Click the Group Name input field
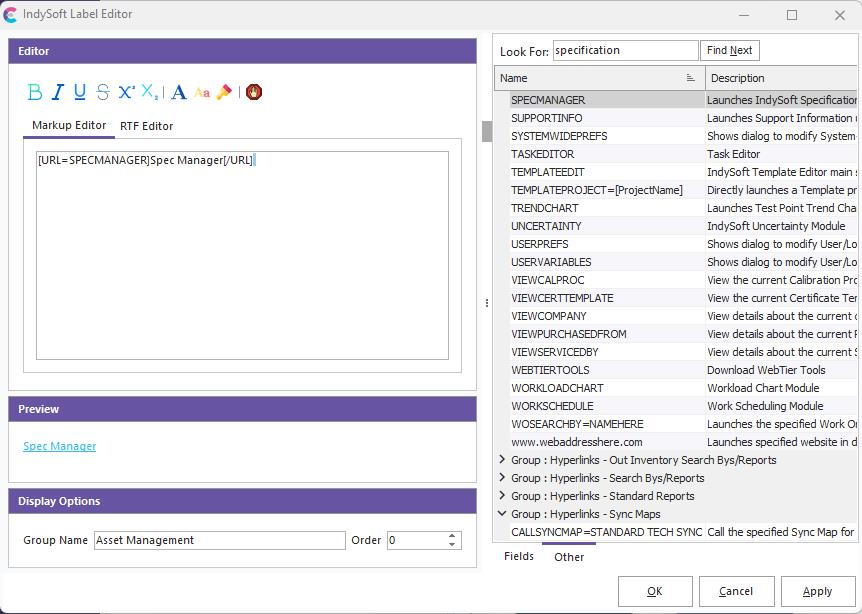Image resolution: width=862 pixels, height=614 pixels. point(220,540)
